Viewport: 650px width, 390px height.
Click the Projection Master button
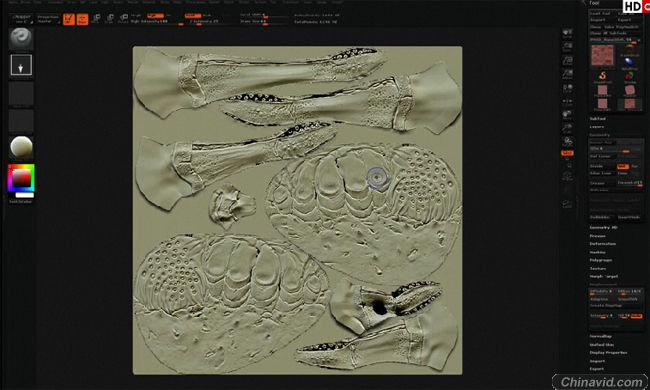pyautogui.click(x=48, y=19)
